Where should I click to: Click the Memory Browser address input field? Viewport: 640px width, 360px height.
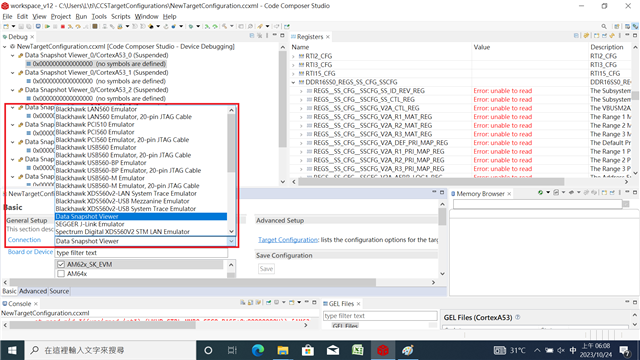[x=538, y=204]
